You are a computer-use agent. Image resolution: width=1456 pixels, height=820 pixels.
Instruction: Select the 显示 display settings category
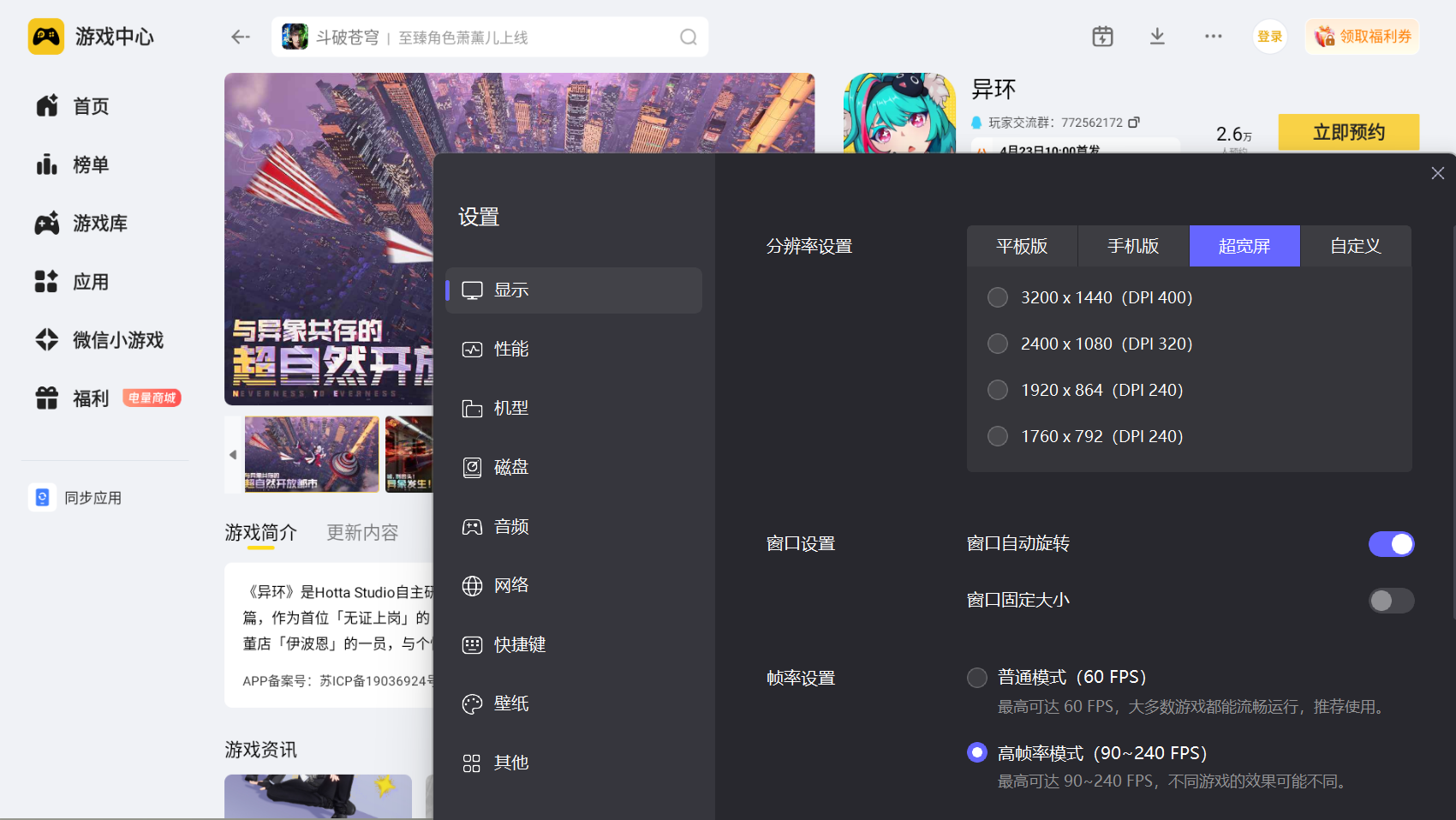(x=574, y=290)
